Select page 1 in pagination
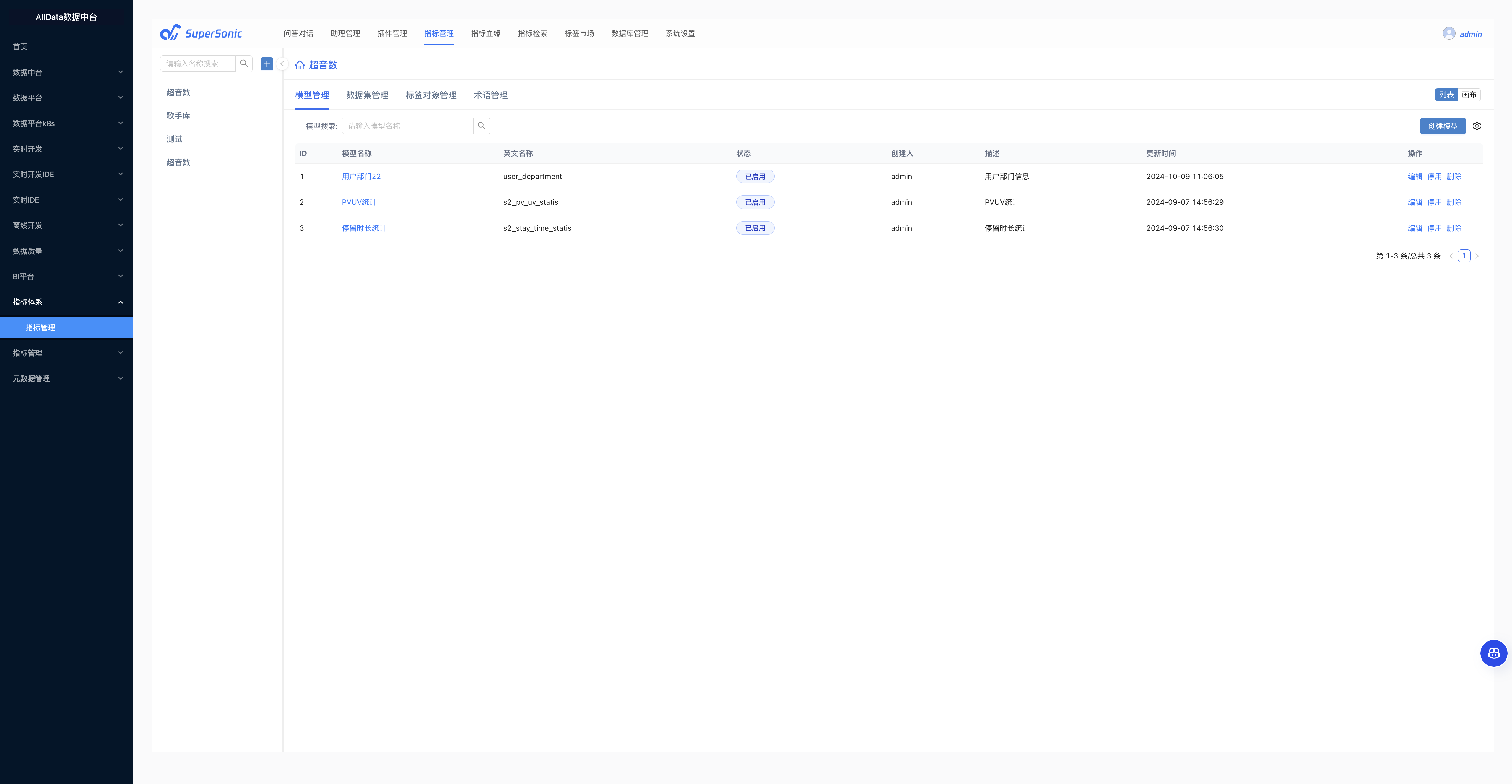 coord(1464,256)
